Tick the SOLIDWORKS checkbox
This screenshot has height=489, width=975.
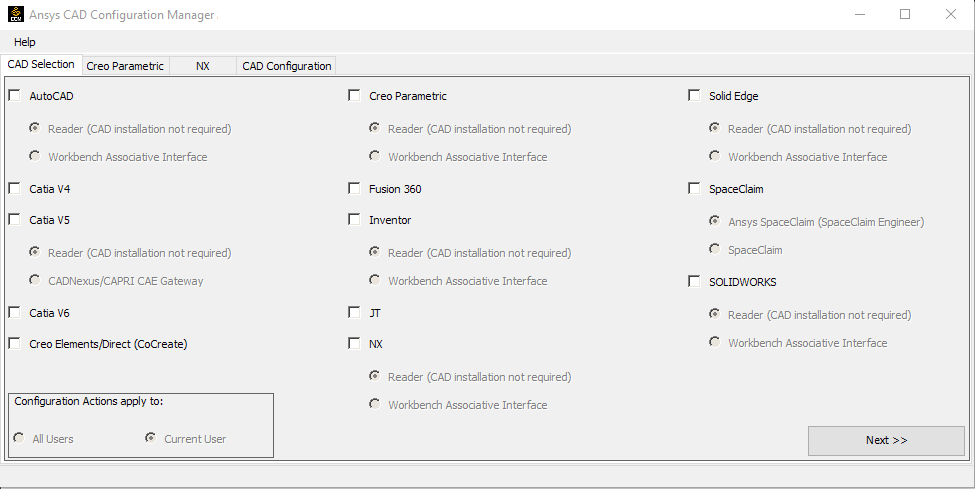click(695, 282)
